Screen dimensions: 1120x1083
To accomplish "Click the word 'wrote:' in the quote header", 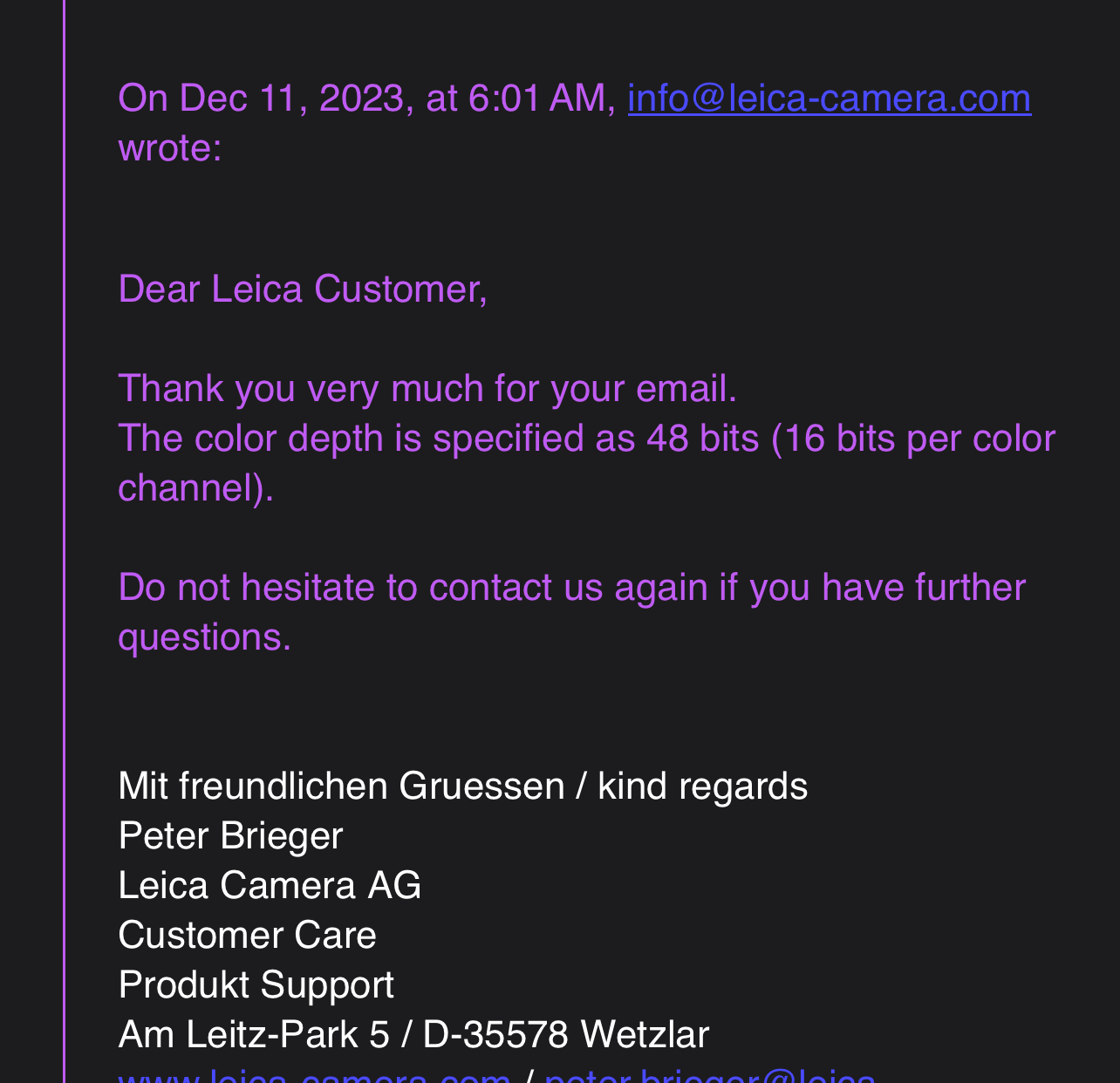I will click(x=170, y=148).
